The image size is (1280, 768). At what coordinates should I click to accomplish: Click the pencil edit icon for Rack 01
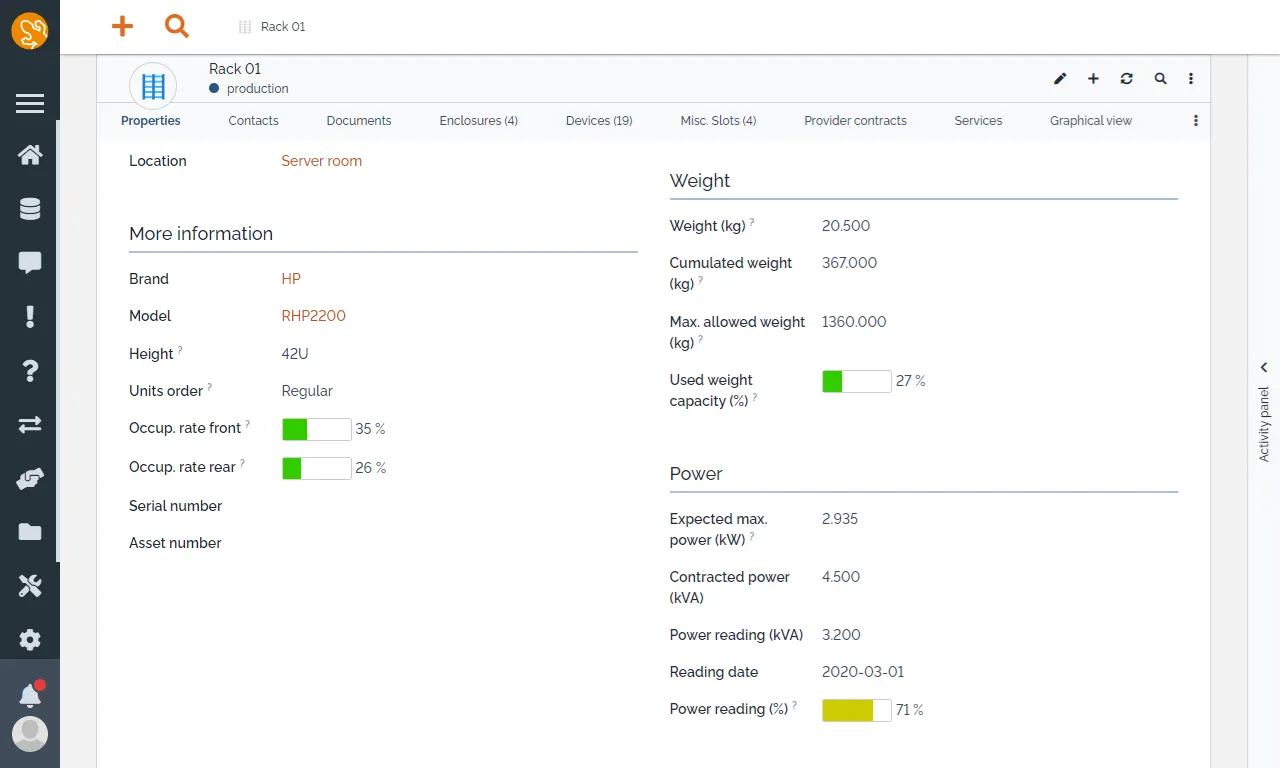tap(1060, 78)
